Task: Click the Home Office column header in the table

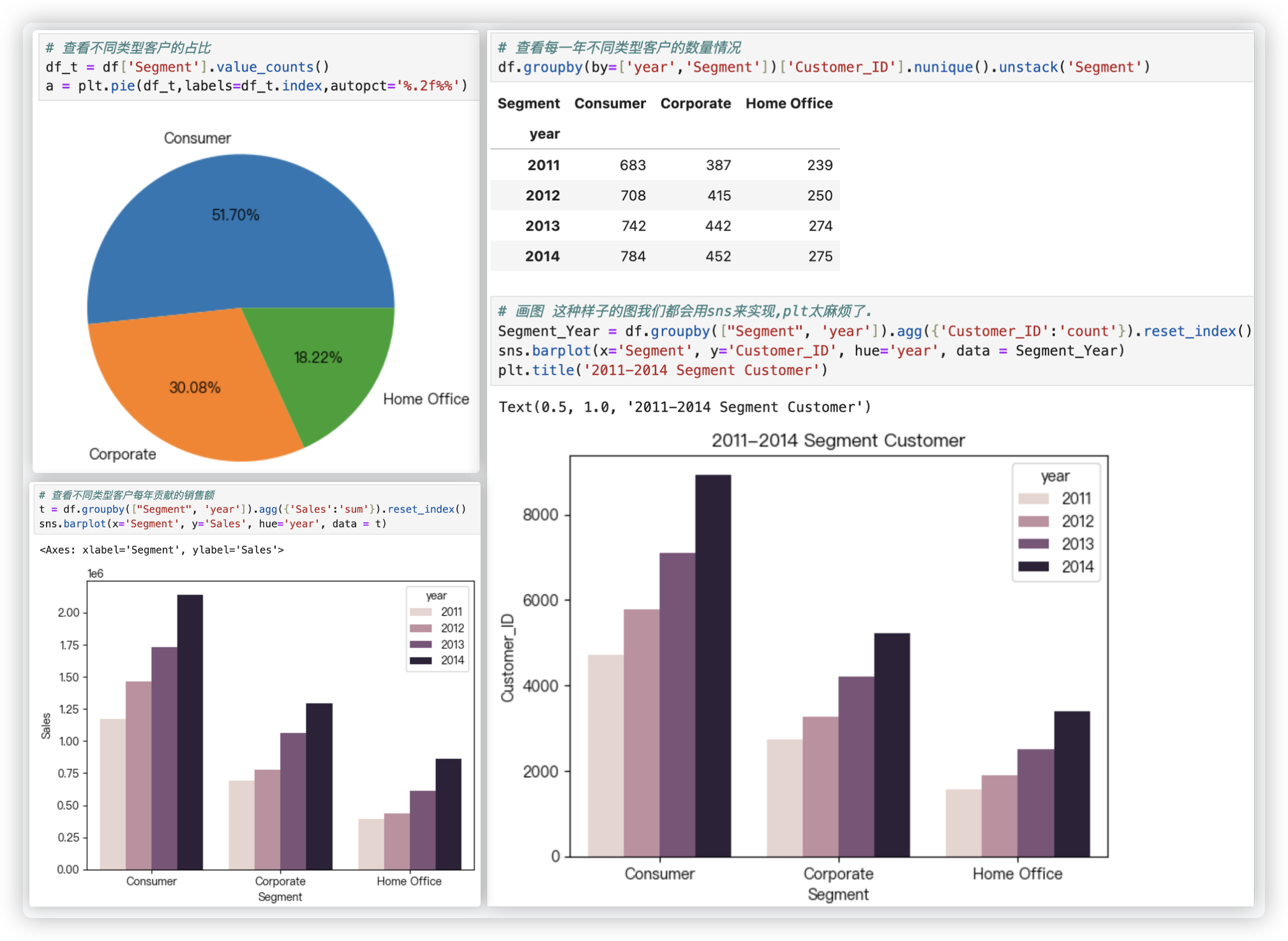Action: tap(788, 103)
